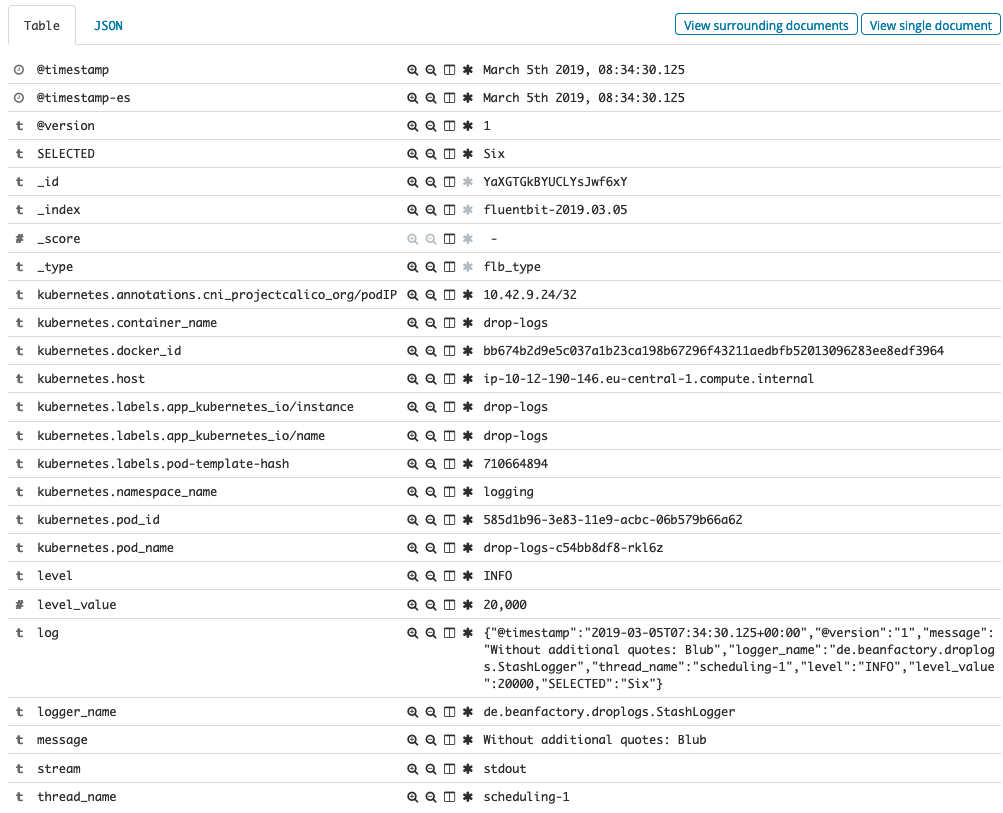Filter for value on message row
Viewport: 1003px width, 813px height.
413,740
